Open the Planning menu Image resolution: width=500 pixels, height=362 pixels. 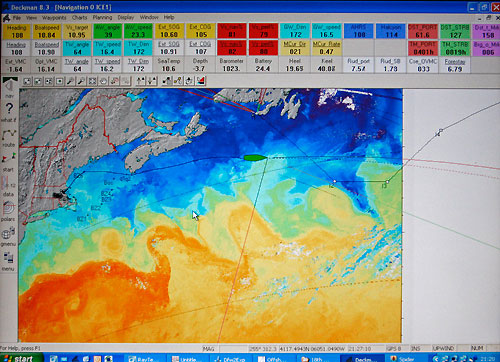tap(102, 17)
